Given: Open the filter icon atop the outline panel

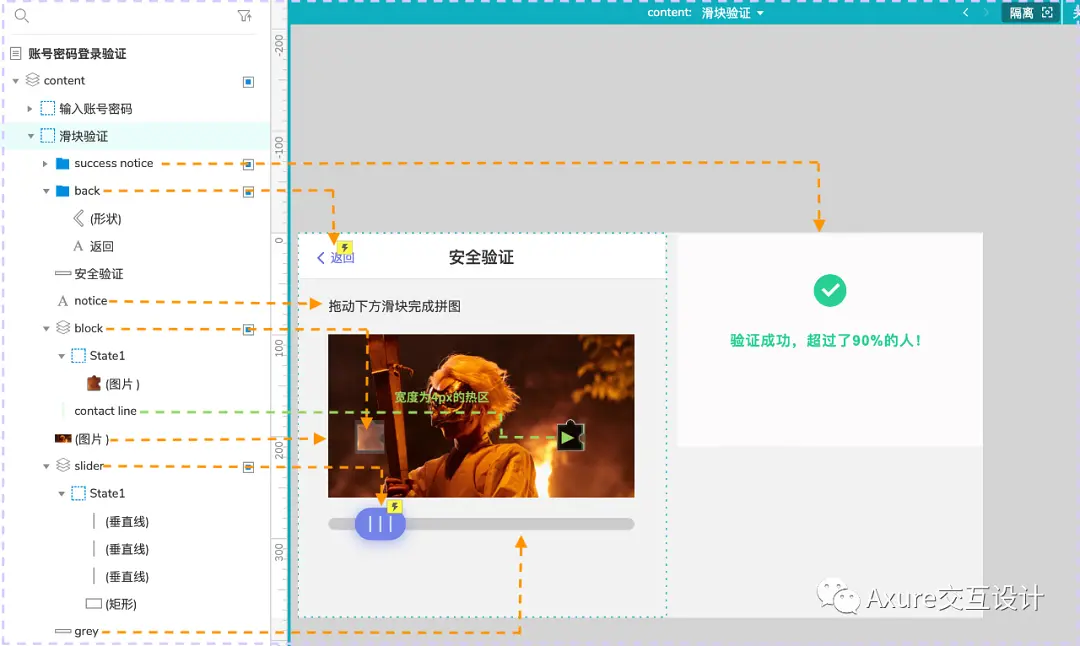Looking at the screenshot, I should click(x=243, y=17).
